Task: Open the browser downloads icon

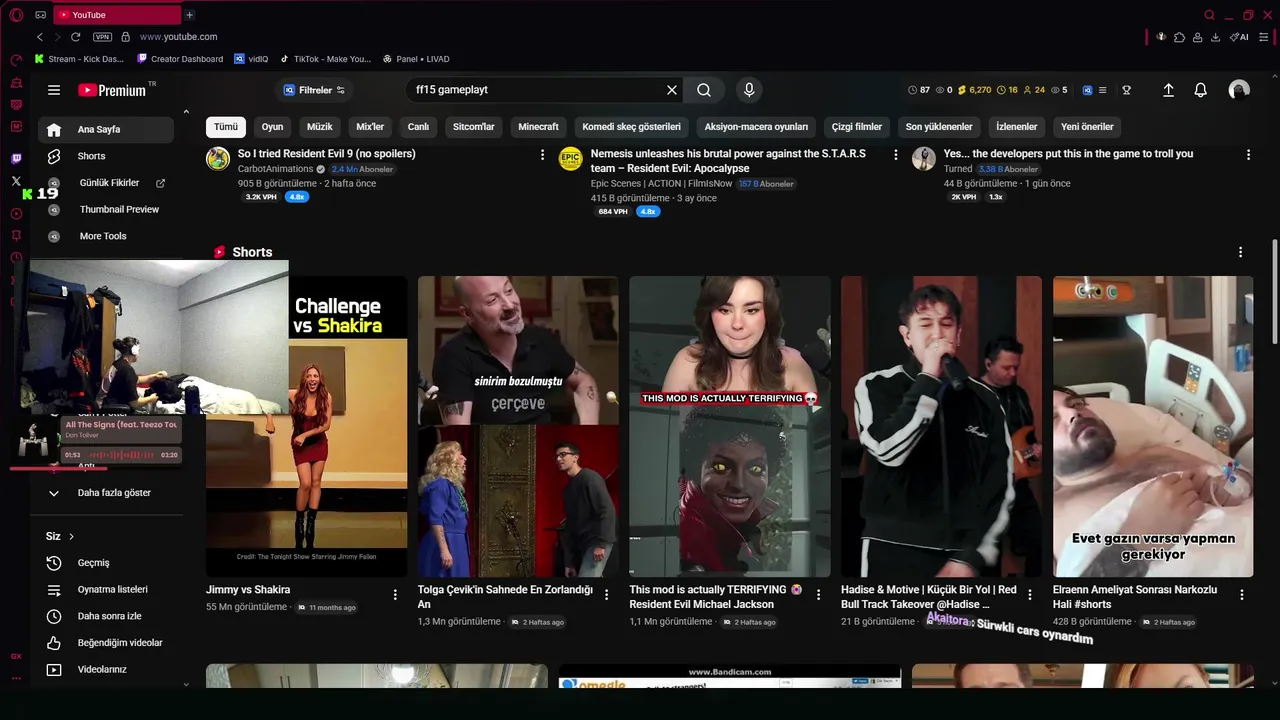Action: [x=1215, y=37]
